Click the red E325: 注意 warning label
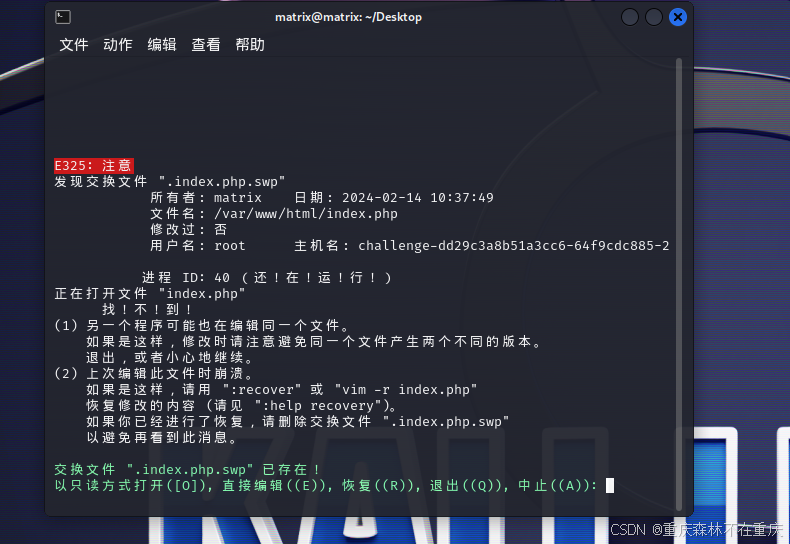This screenshot has width=790, height=544. (94, 166)
